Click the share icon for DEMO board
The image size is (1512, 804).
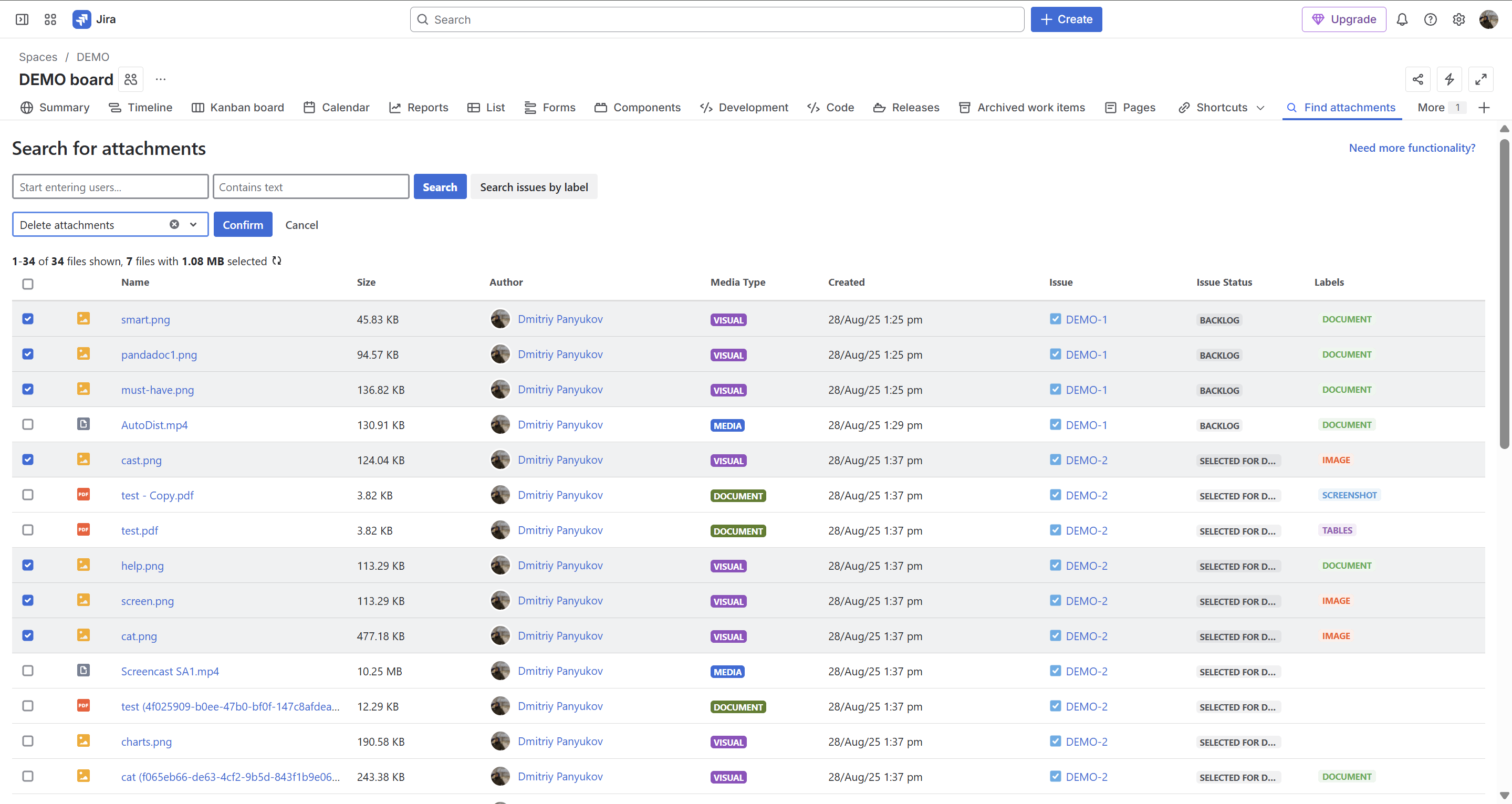(x=1417, y=79)
